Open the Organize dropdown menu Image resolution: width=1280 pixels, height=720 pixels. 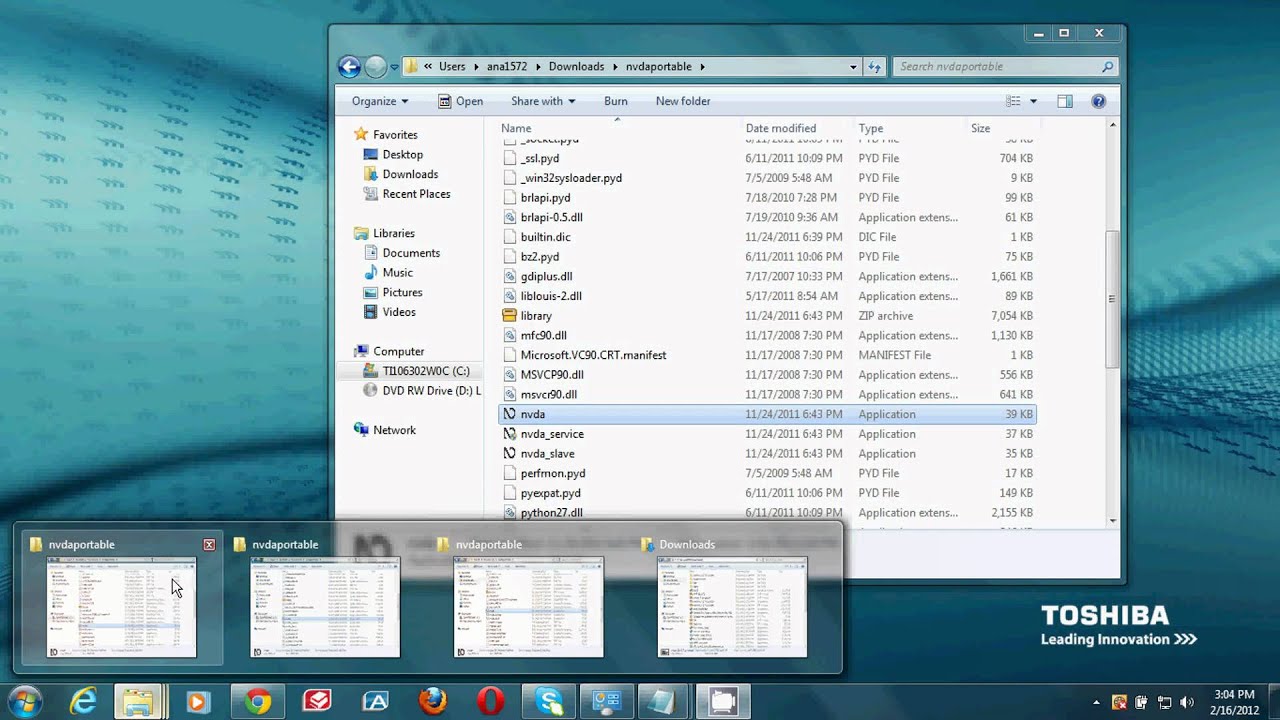(x=380, y=101)
